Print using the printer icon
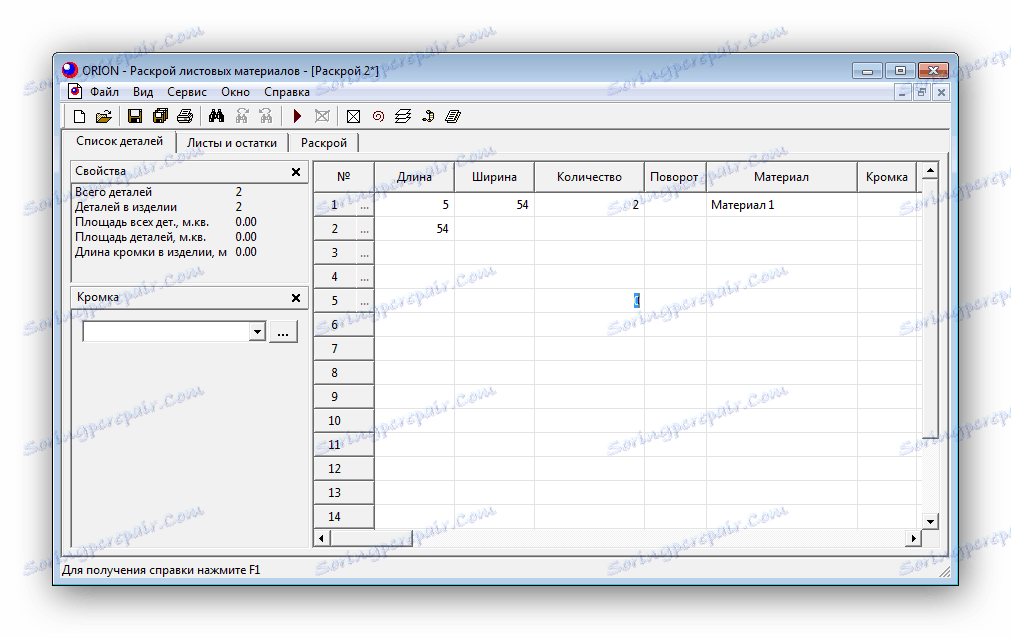Screen dimensions: 1011x638 [185, 116]
